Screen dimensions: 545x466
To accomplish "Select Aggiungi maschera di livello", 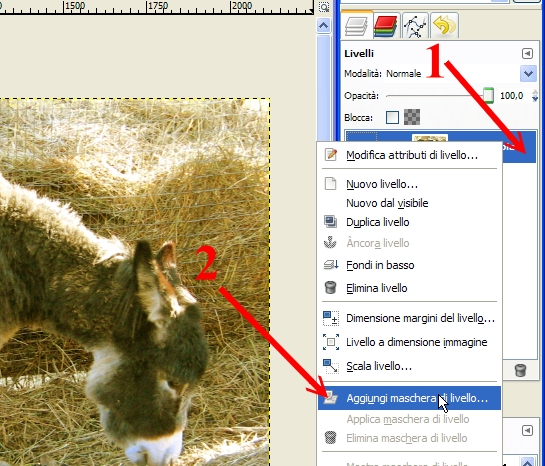I will (x=409, y=398).
